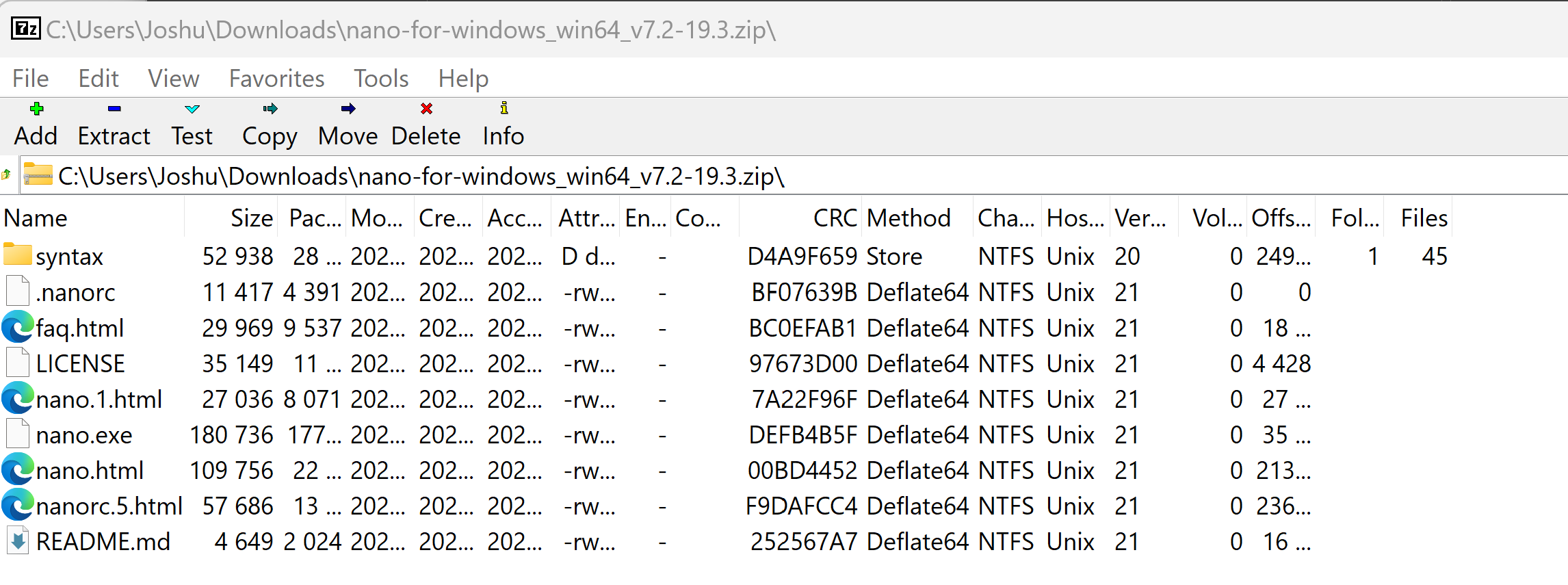Viewport: 1568px width, 585px height.
Task: Click the Info icon
Action: pos(504,108)
